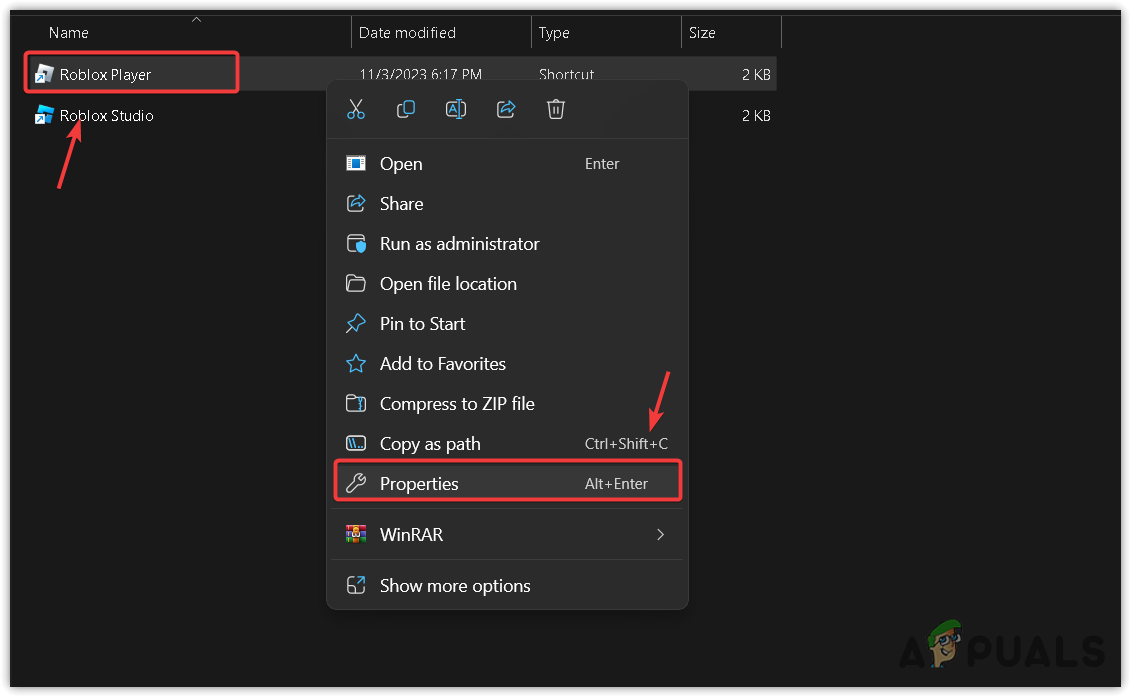
Task: Click the 2 KB size of Roblox Studio
Action: [756, 115]
